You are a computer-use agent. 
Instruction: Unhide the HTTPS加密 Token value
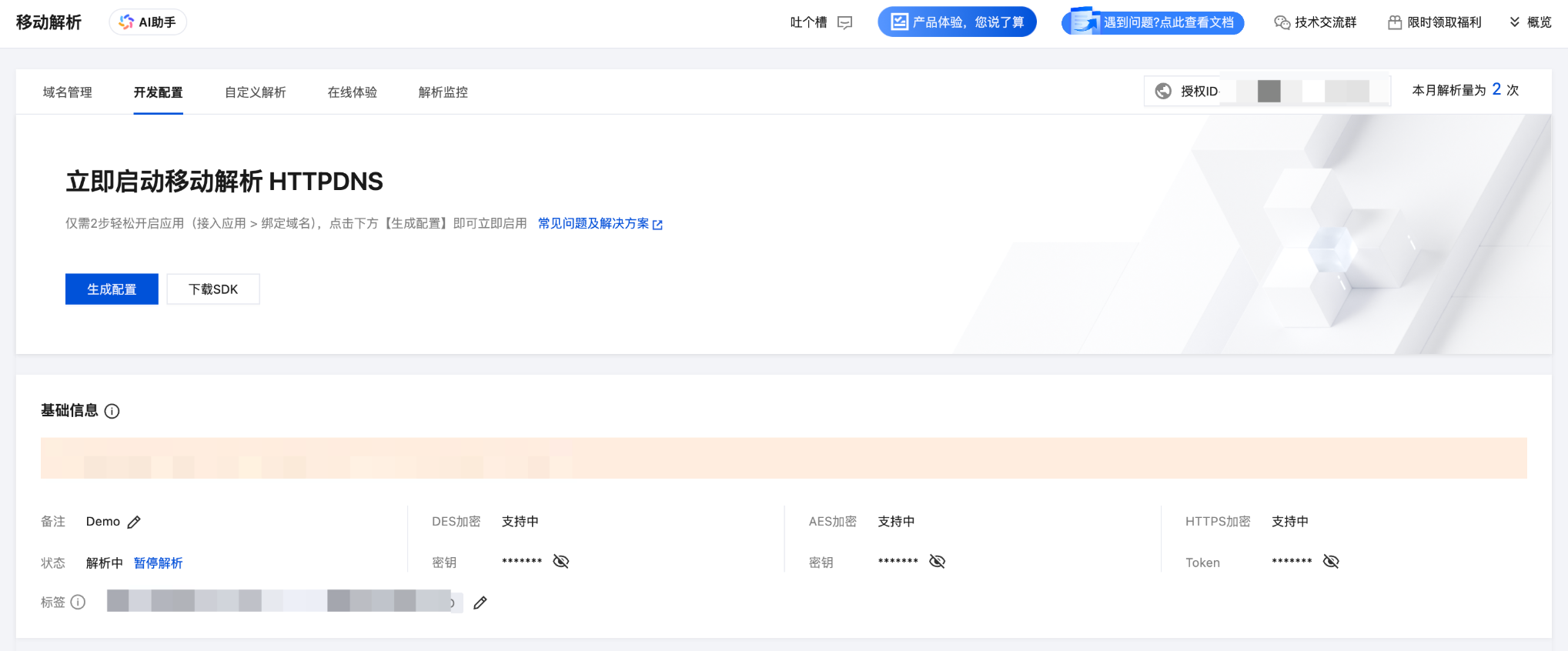click(x=1331, y=562)
